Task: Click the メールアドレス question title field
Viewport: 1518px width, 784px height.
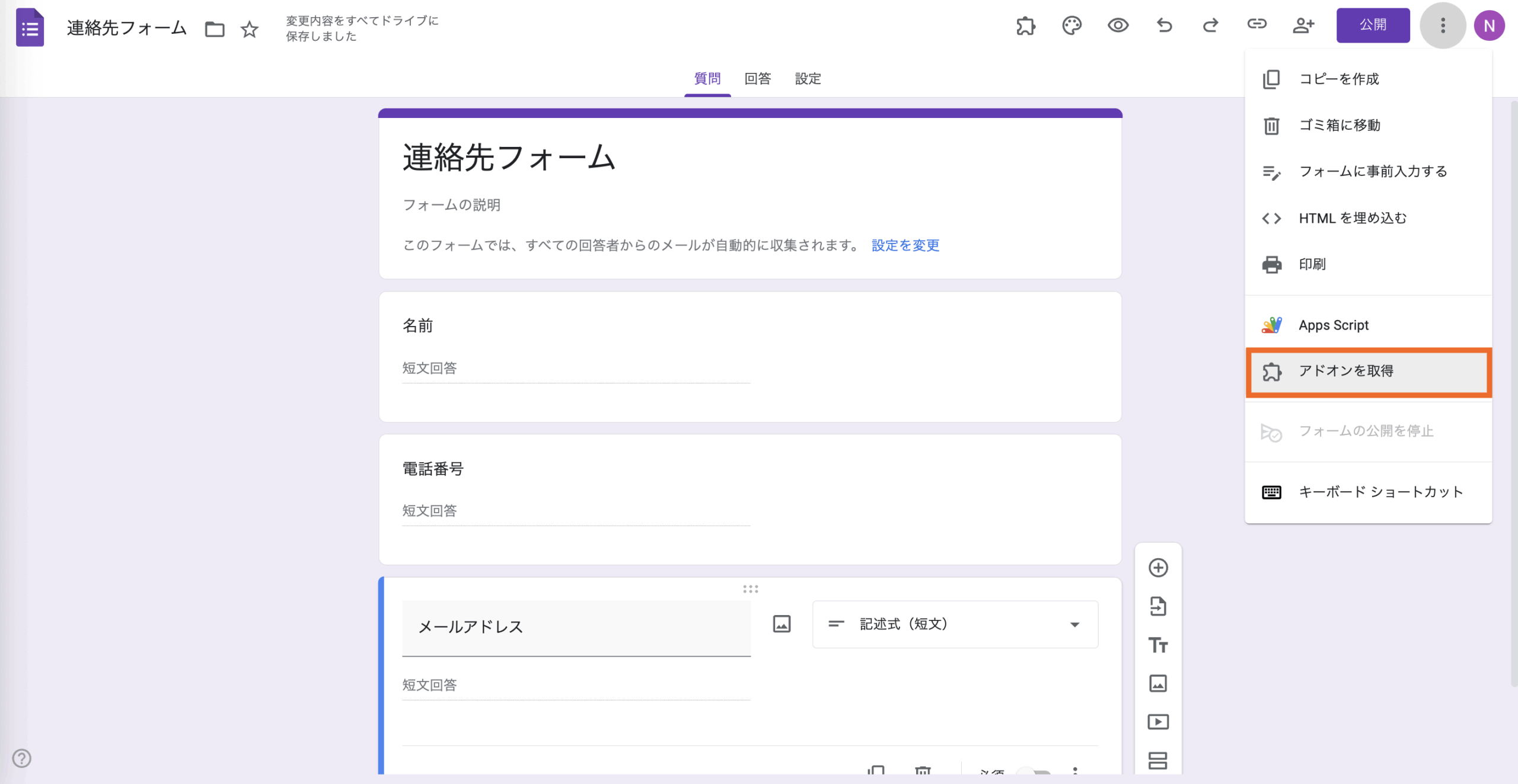Action: [576, 627]
